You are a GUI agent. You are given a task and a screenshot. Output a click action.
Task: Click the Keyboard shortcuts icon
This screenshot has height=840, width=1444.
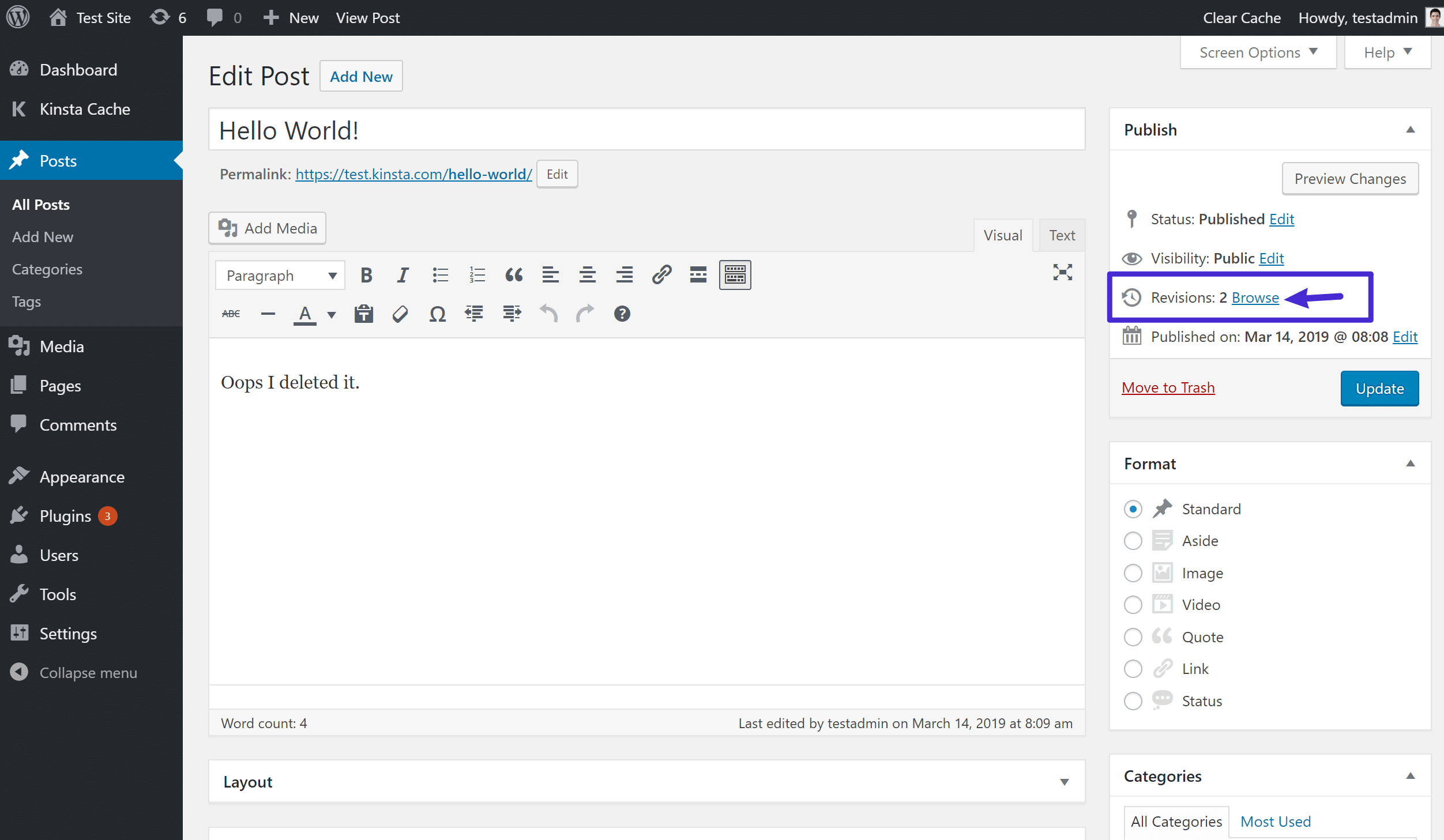(621, 314)
